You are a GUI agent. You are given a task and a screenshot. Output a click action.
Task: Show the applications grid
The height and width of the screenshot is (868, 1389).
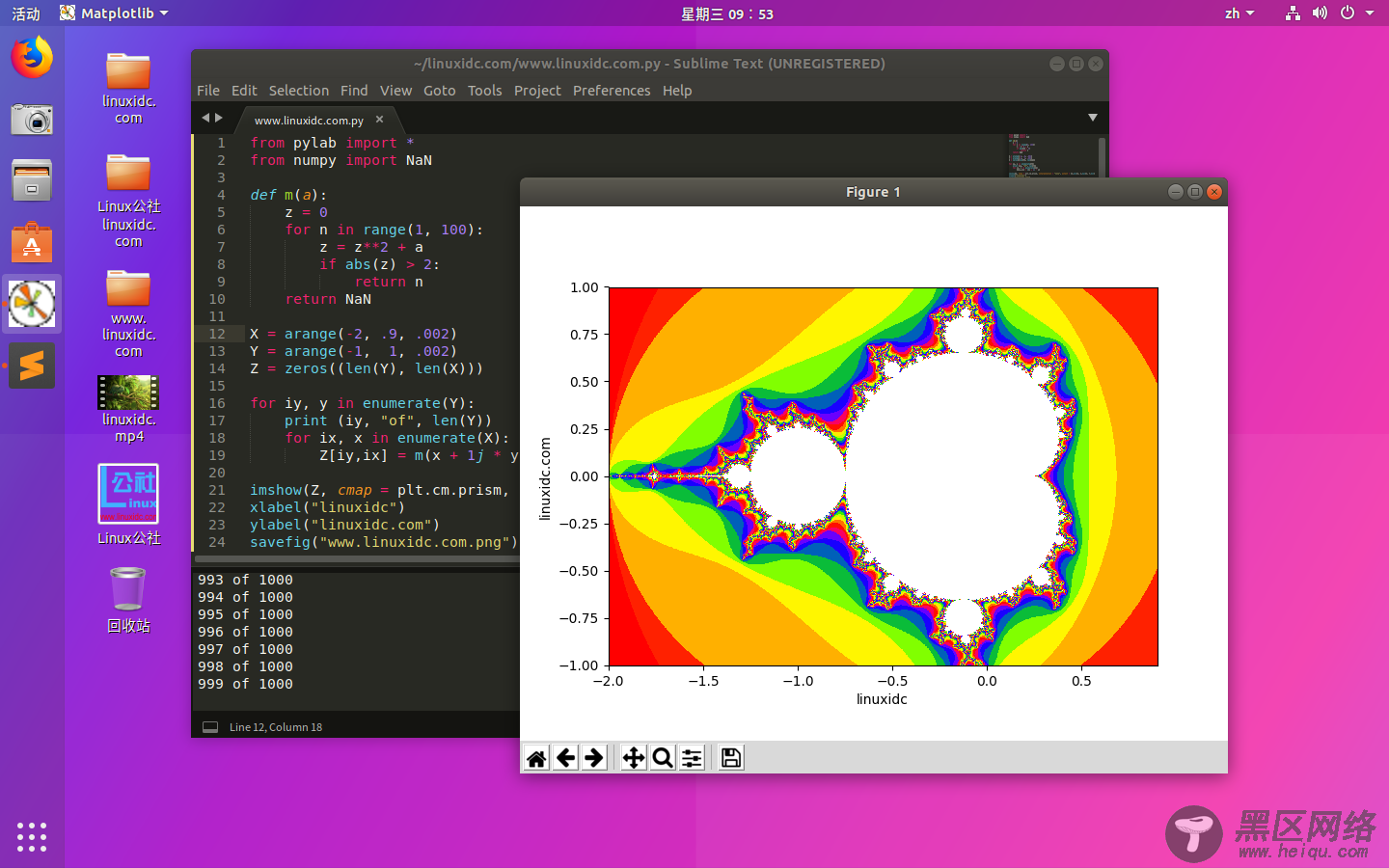[x=32, y=836]
